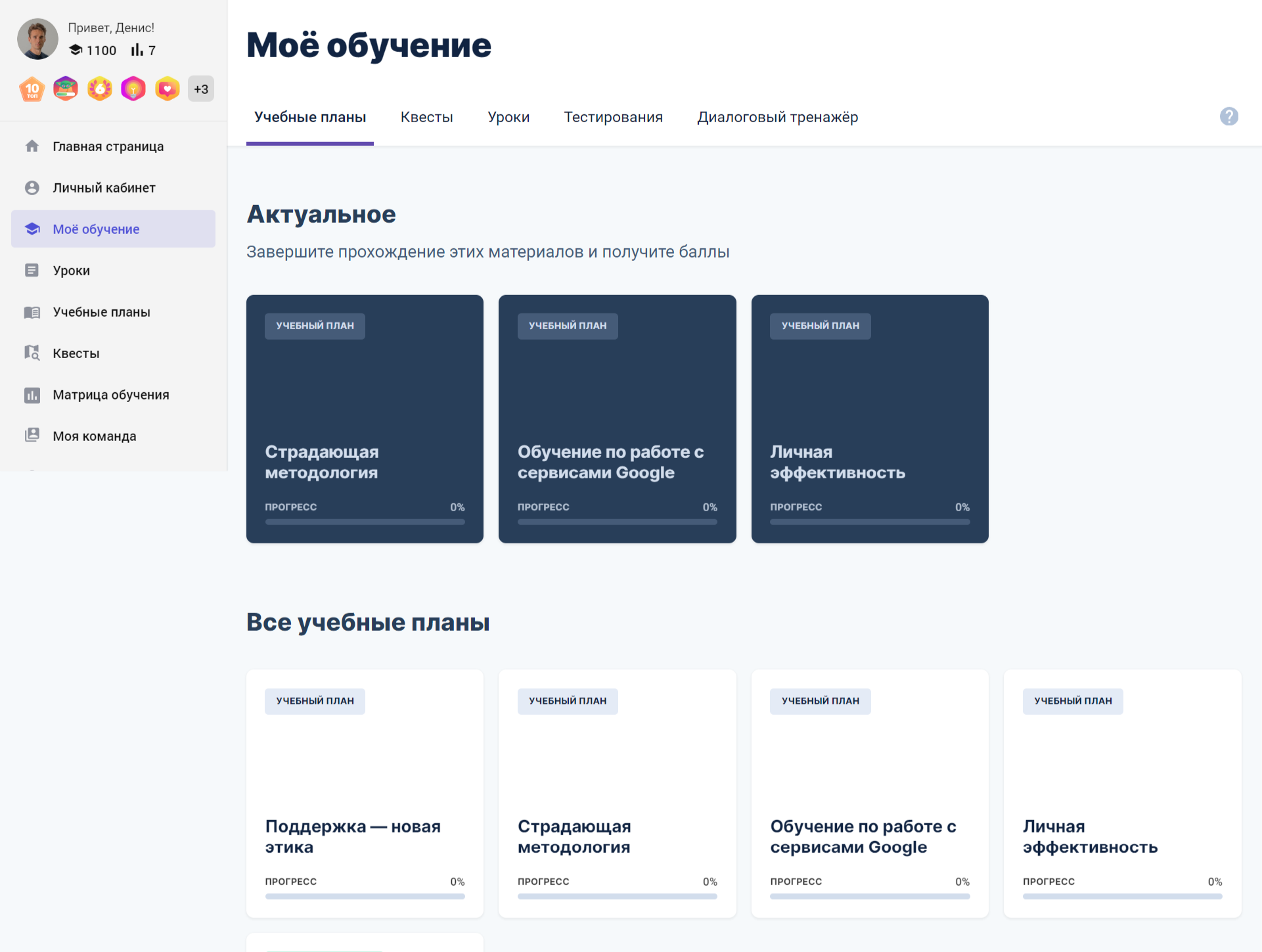Viewport: 1262px width, 952px height.
Task: Click the Матрица обучения chart icon
Action: (x=32, y=395)
